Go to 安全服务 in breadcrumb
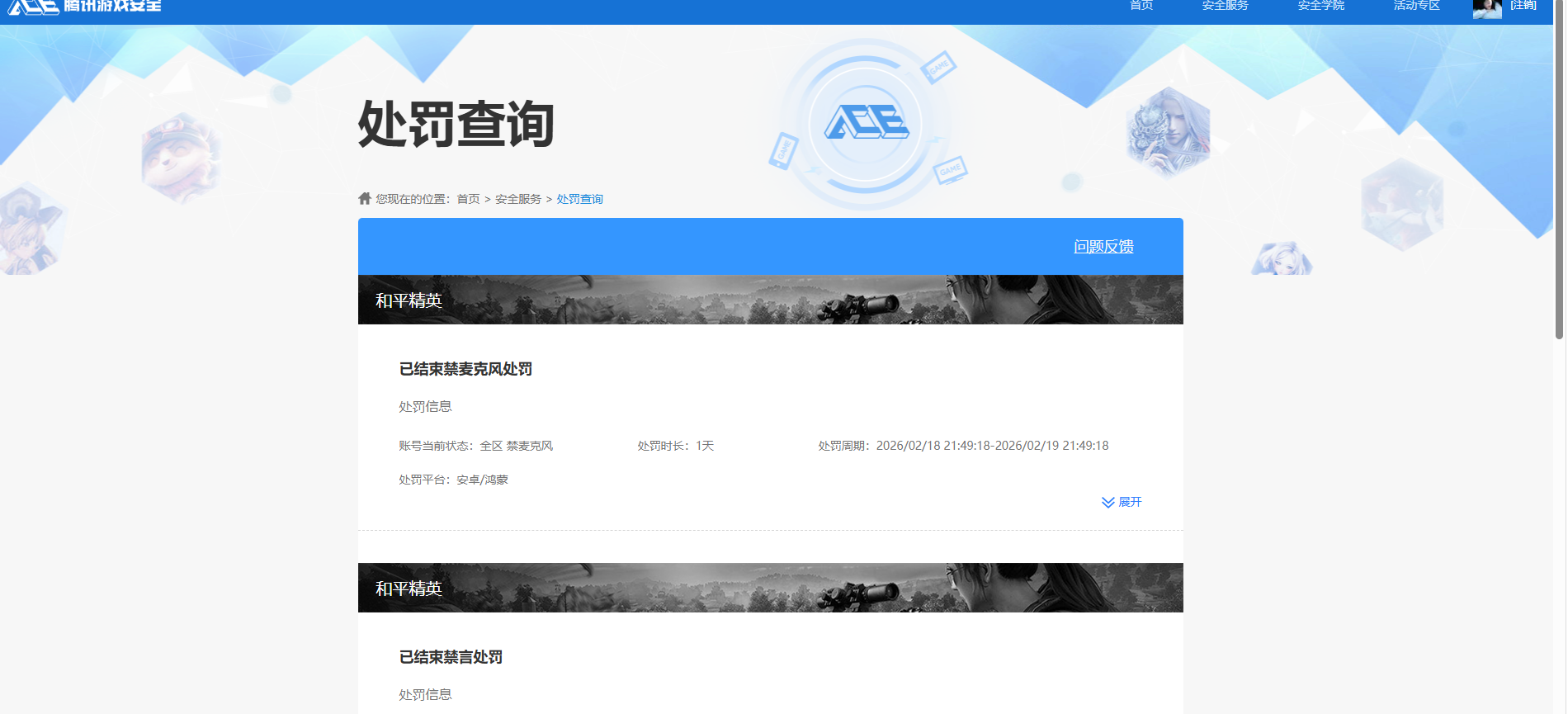The height and width of the screenshot is (714, 1568). pos(518,199)
